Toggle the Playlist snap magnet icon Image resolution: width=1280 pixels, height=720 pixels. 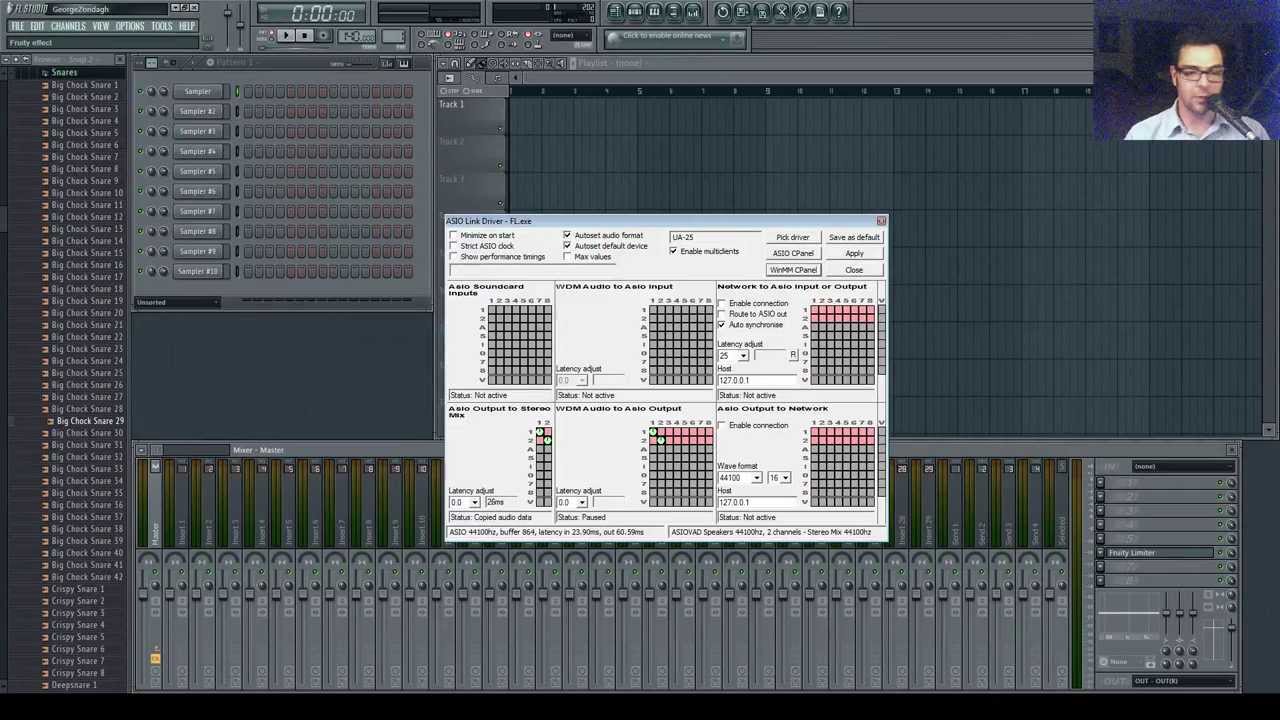[x=455, y=64]
